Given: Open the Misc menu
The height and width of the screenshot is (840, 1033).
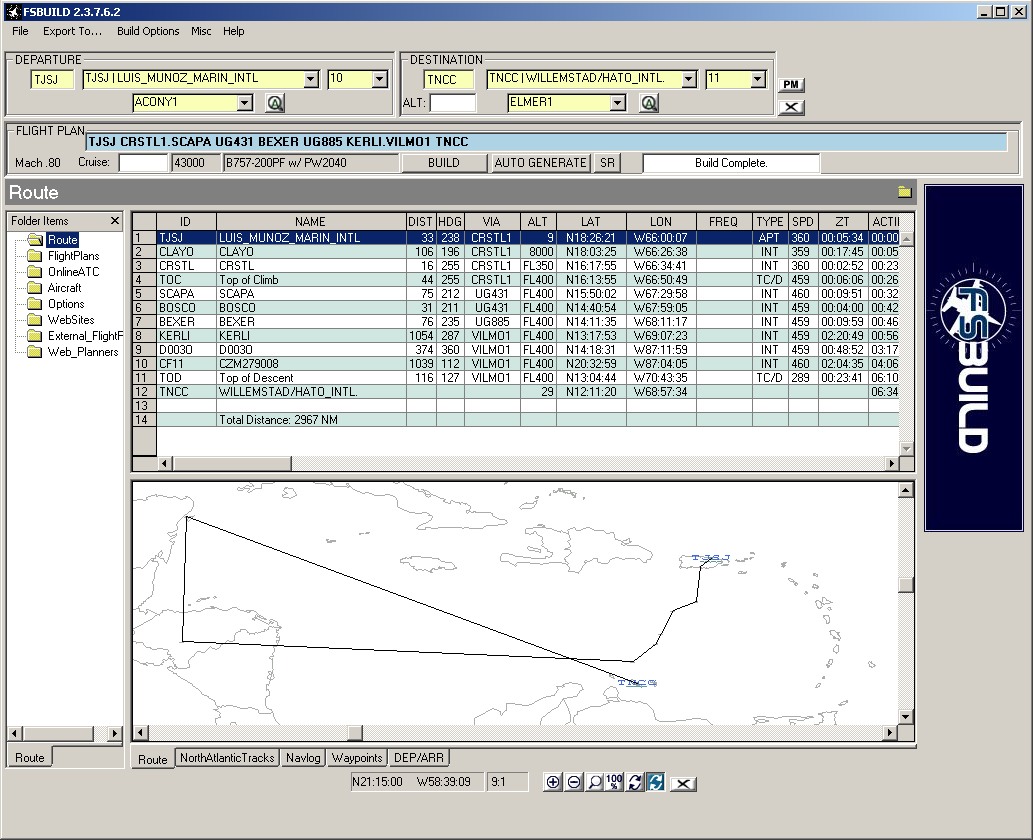Looking at the screenshot, I should coord(202,31).
